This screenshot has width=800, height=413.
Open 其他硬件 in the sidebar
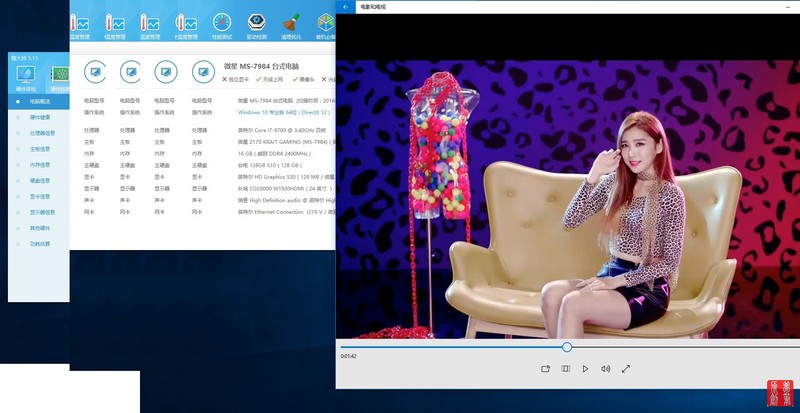point(39,228)
